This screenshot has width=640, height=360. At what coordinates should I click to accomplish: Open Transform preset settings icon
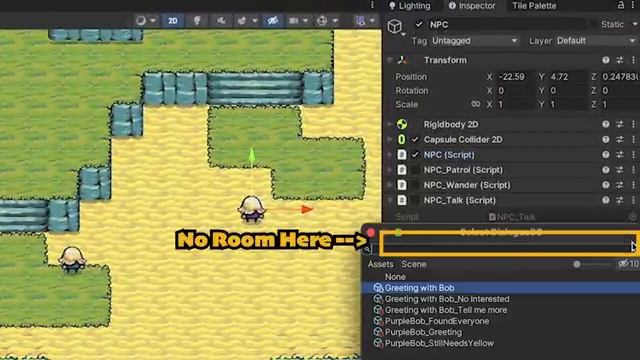pyautogui.click(x=620, y=60)
